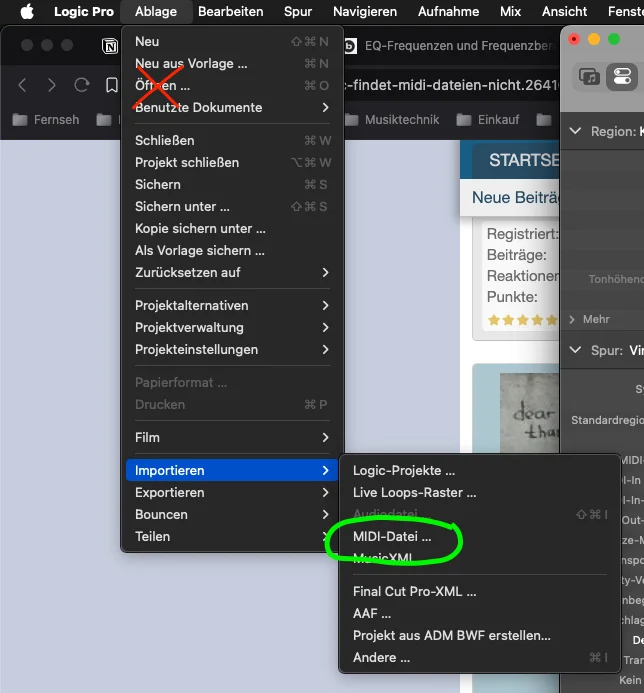
Task: Click the browser bookmark icon
Action: pos(111,85)
